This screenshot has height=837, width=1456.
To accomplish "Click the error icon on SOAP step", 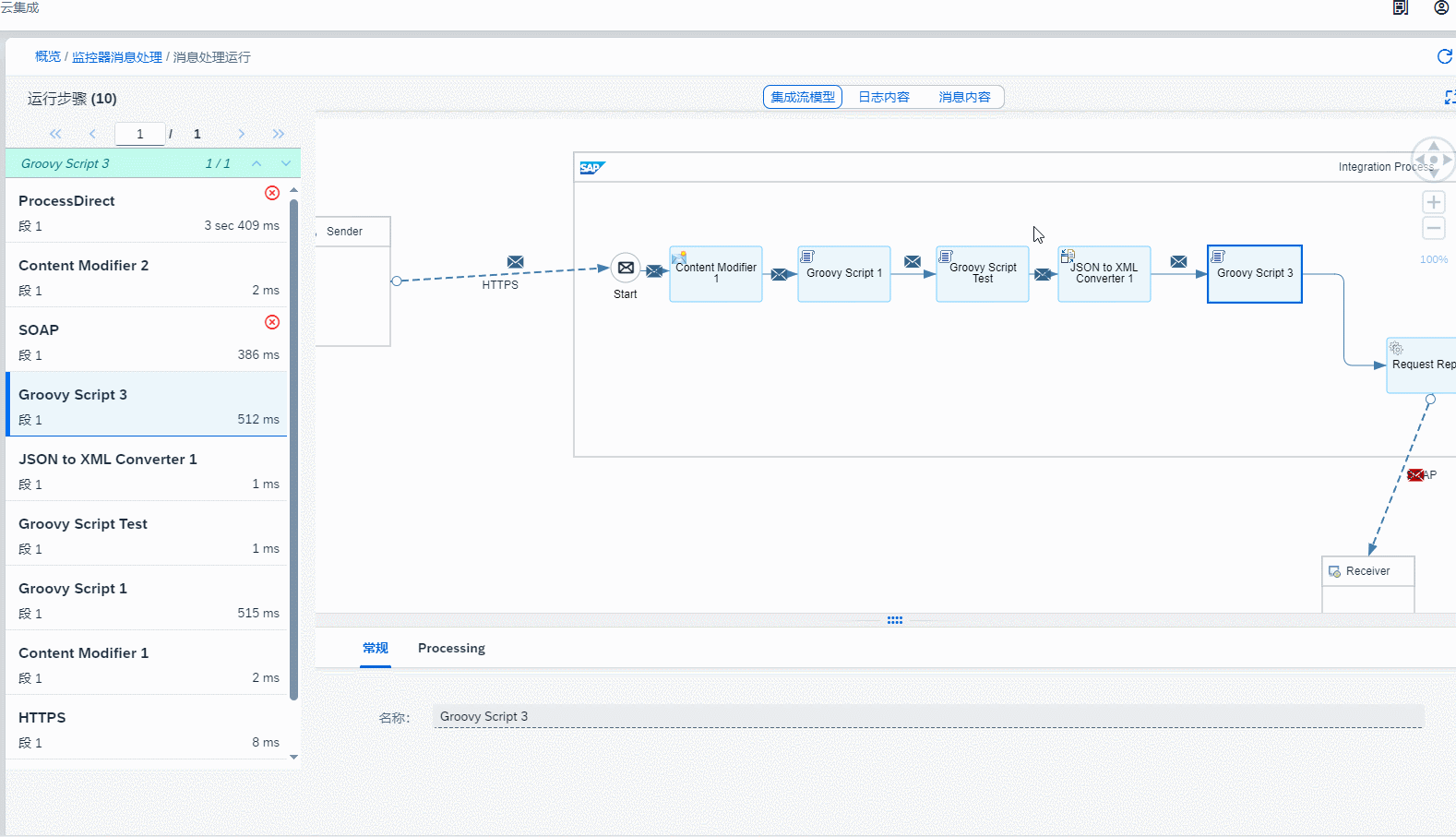I will pos(272,322).
